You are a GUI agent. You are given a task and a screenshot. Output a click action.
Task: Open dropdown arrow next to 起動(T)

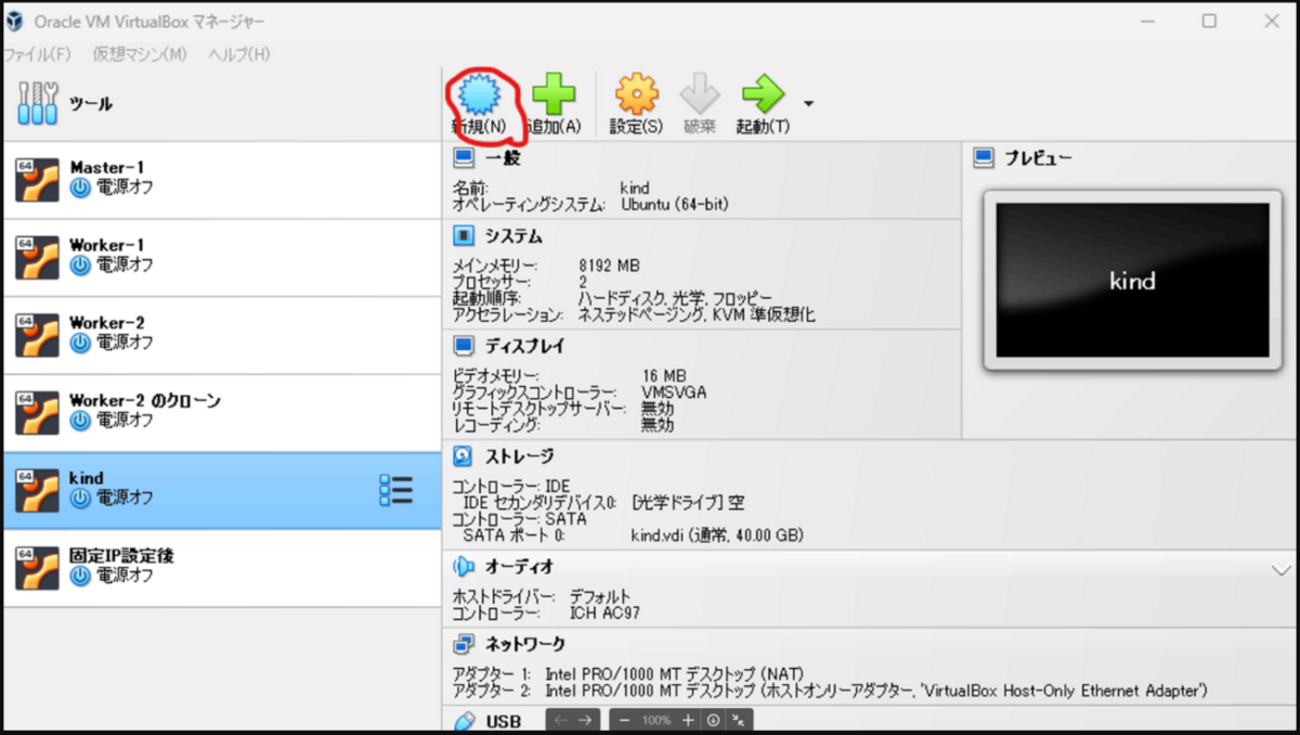[808, 103]
